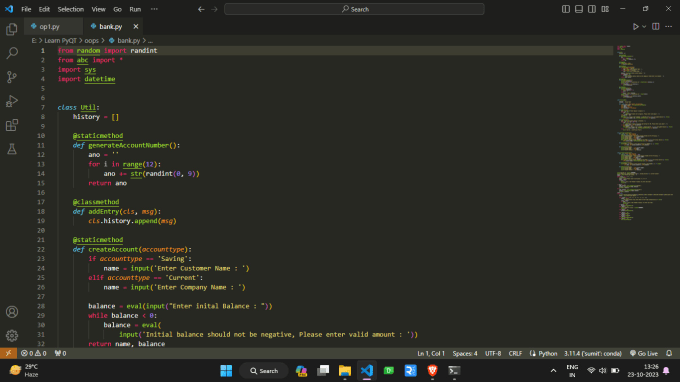Toggle Secondary Side Bar visibility
Viewport: 680px width, 382px height.
tap(592, 9)
